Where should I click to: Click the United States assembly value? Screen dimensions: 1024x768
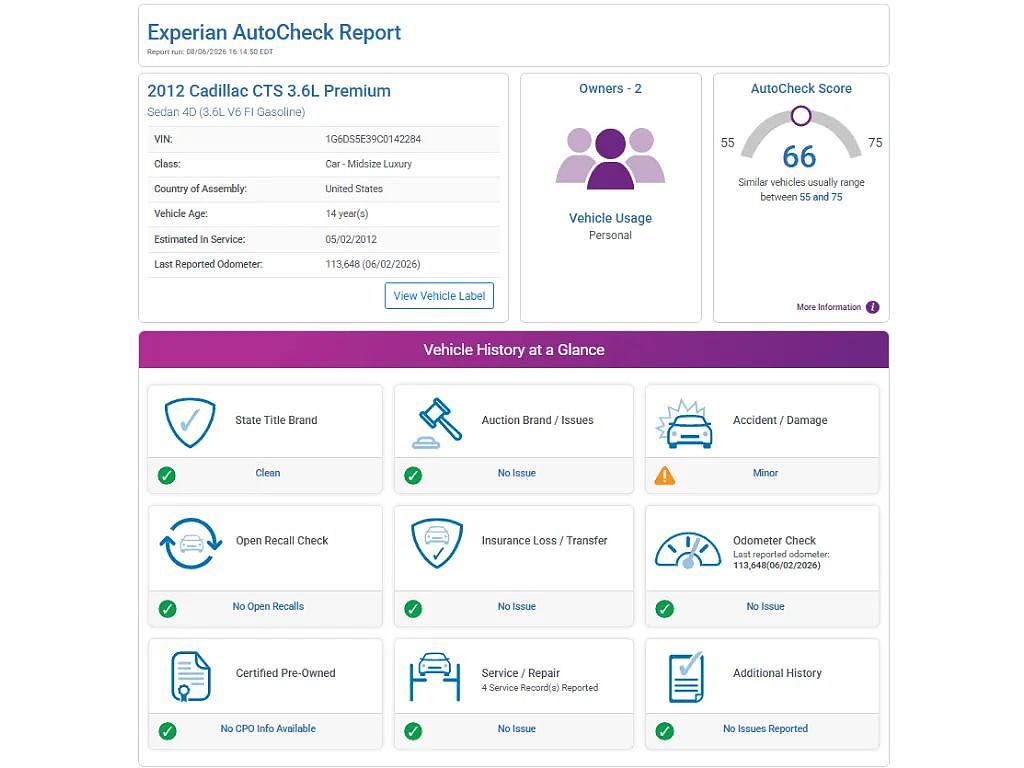click(354, 189)
